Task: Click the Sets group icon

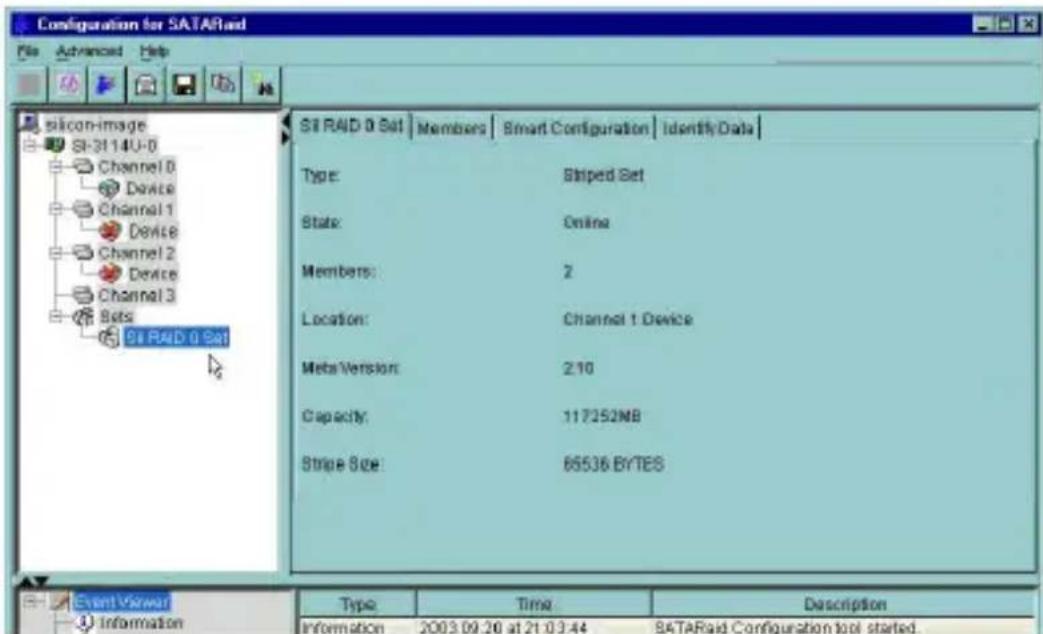Action: [x=83, y=316]
